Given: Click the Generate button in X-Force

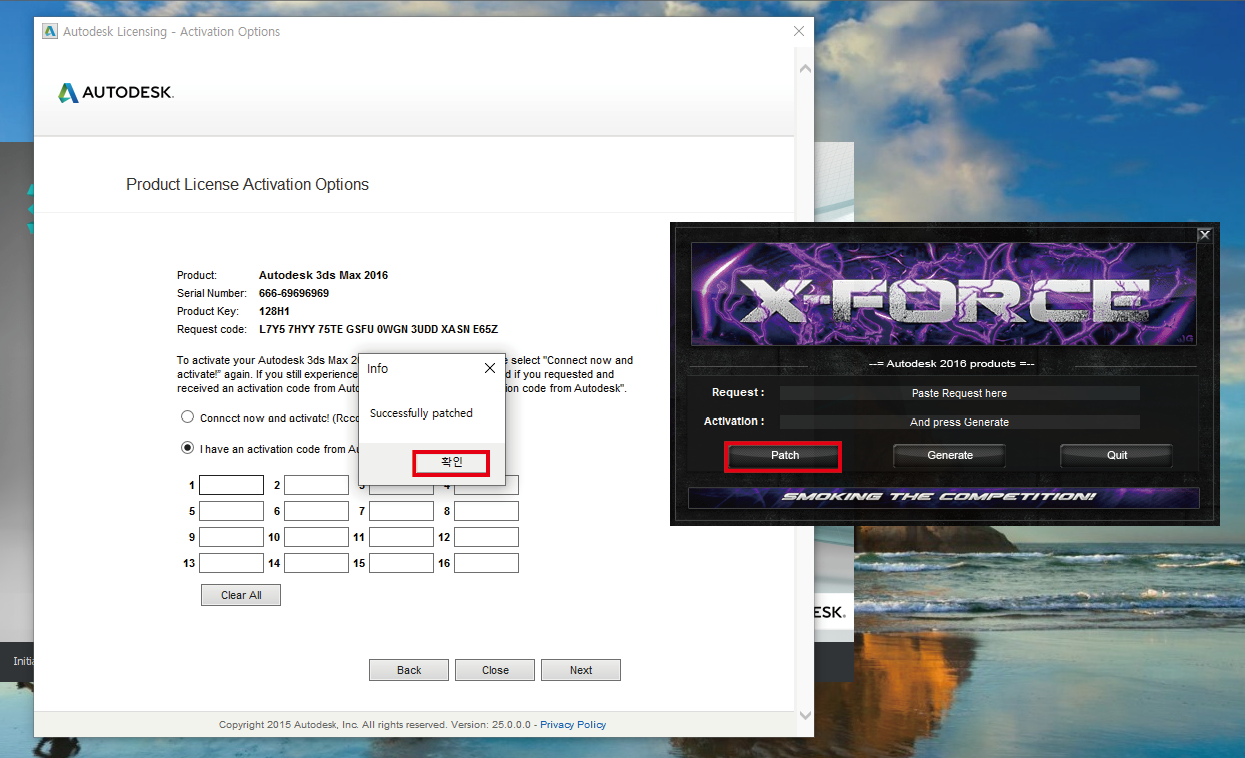Looking at the screenshot, I should pyautogui.click(x=950, y=456).
